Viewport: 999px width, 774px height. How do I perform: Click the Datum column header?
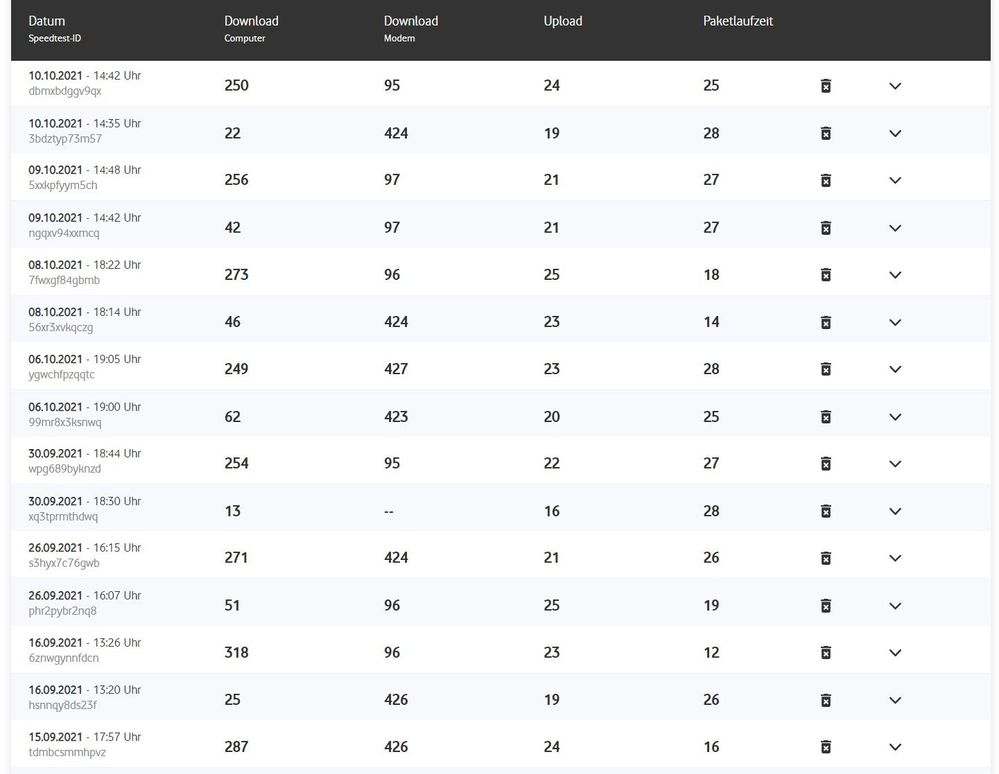(47, 21)
